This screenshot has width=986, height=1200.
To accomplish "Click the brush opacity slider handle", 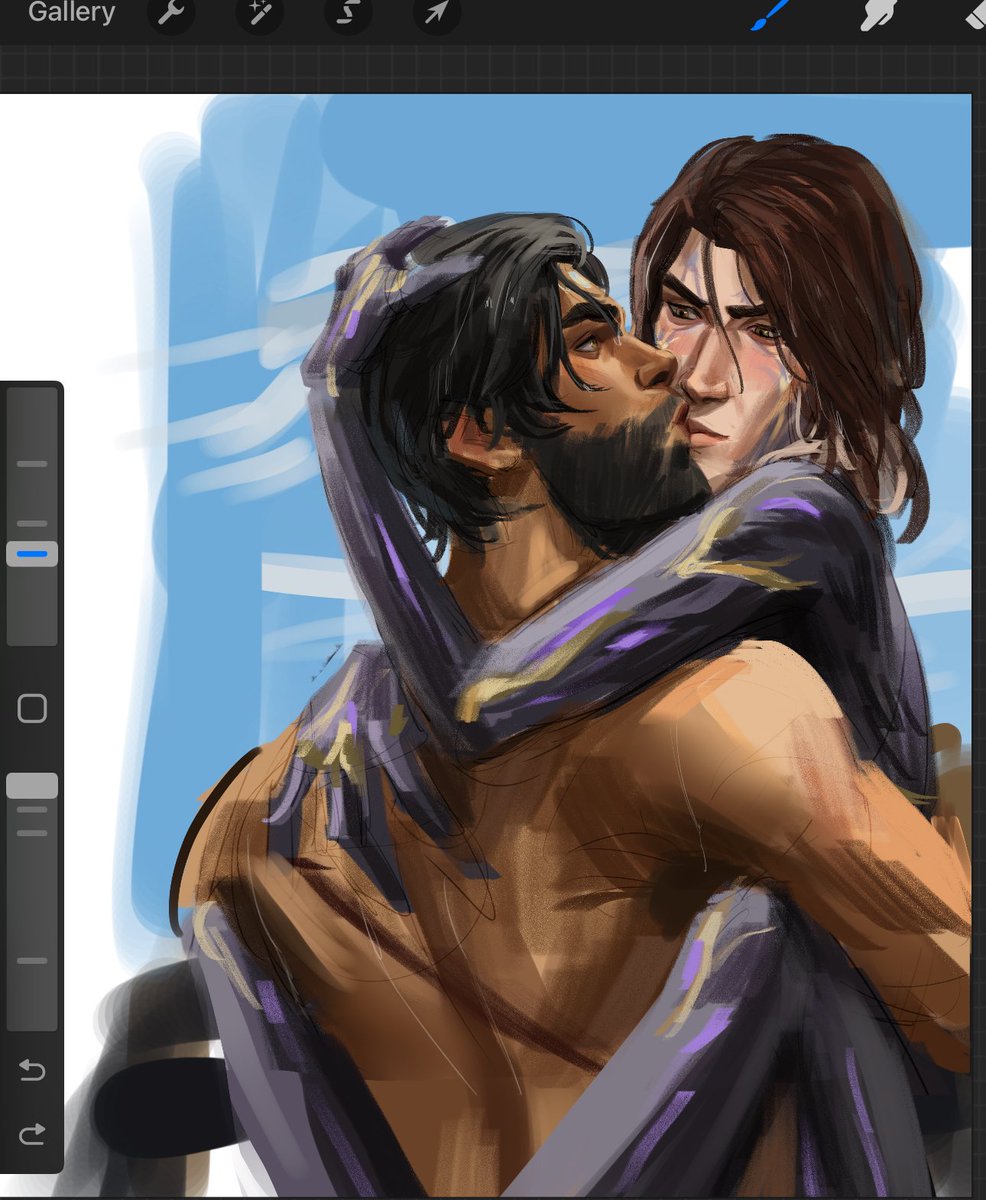I will 32,786.
